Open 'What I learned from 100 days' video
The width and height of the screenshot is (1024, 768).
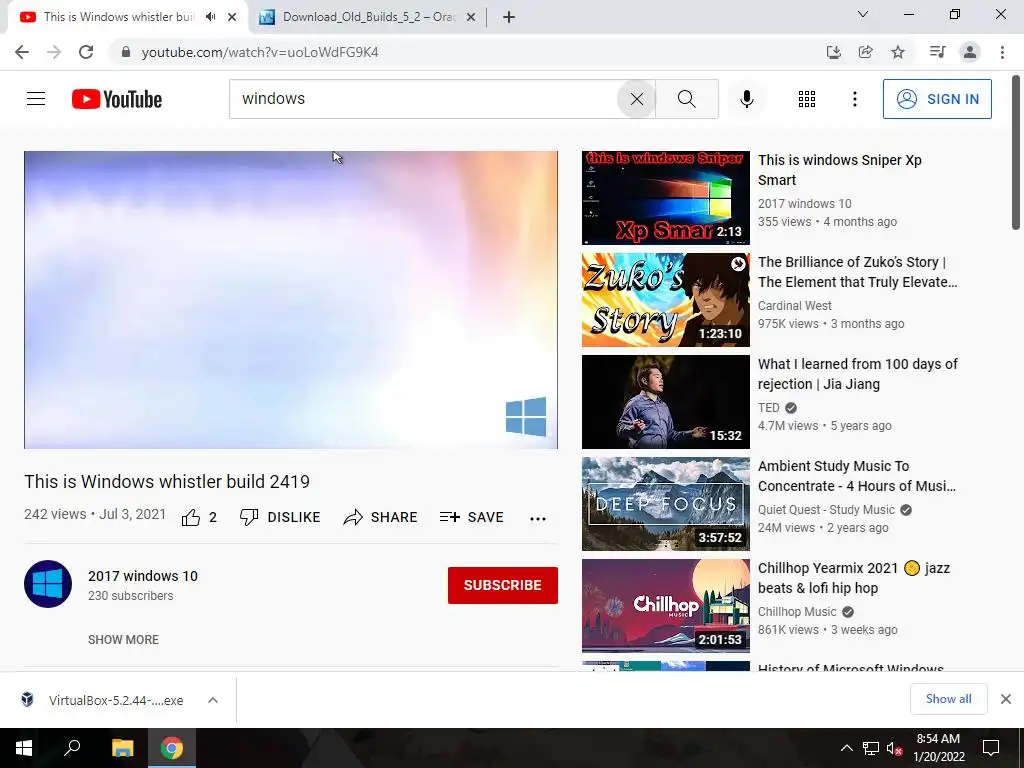(857, 374)
